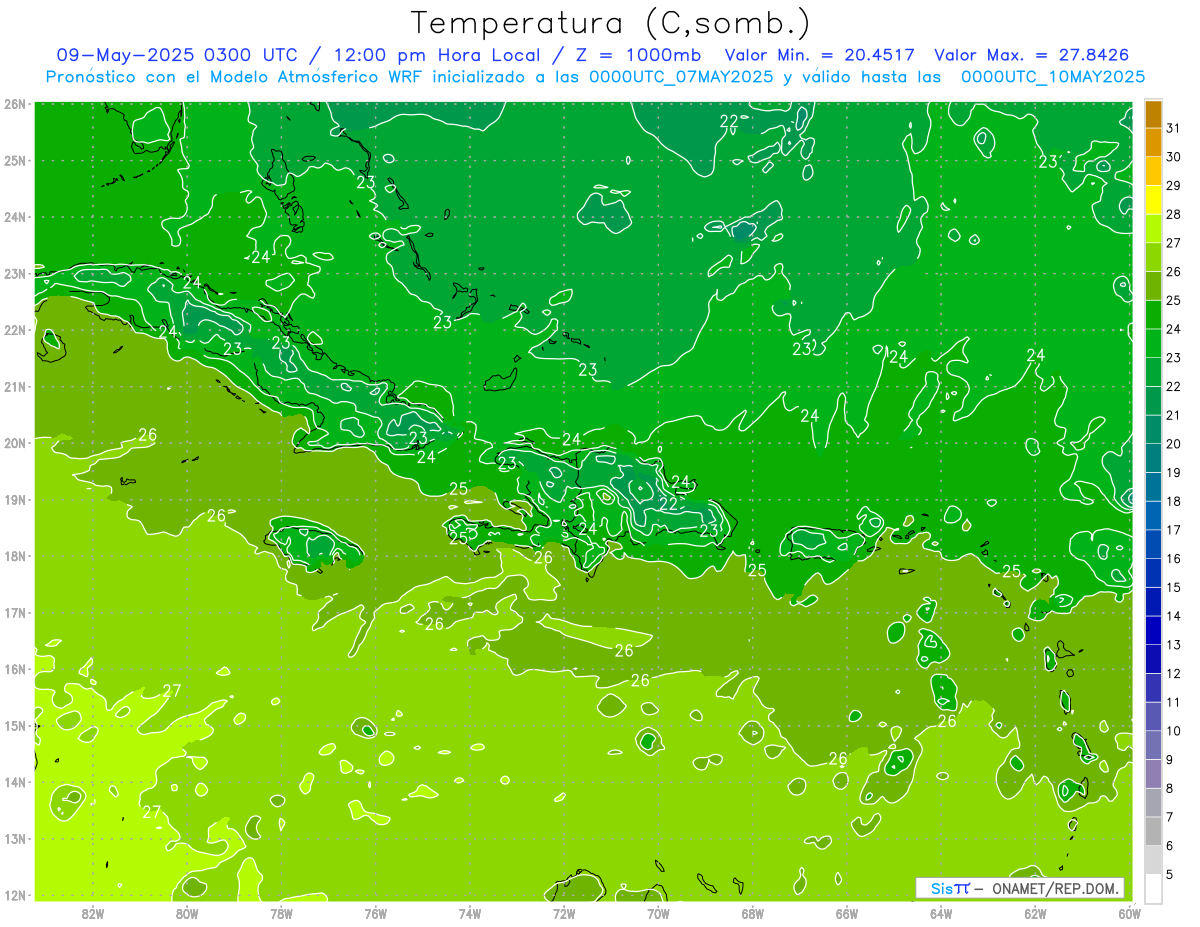This screenshot has height=927, width=1200.
Task: Click the legend value 31
Action: tap(1174, 128)
